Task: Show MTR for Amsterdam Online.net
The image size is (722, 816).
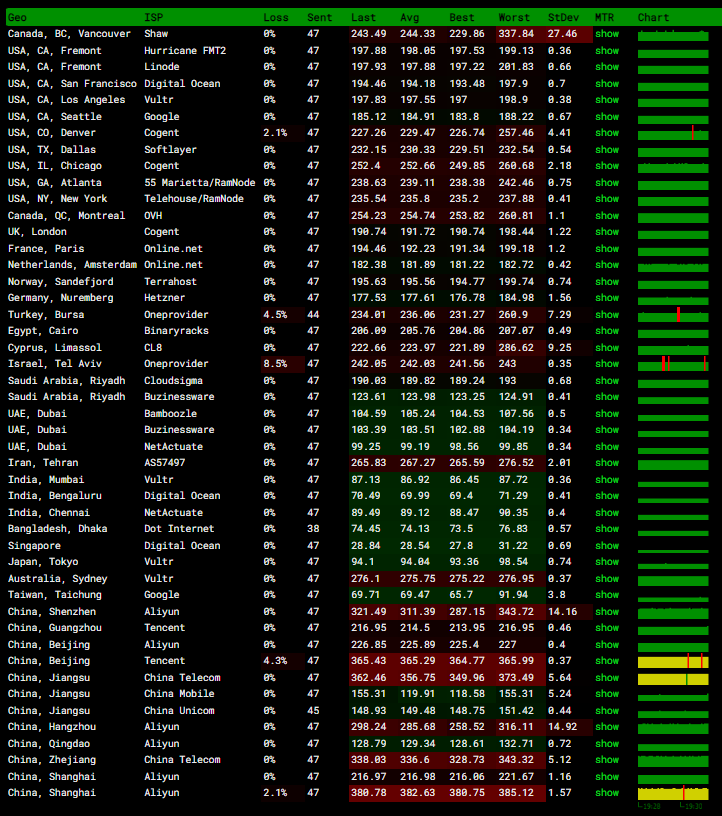Action: click(607, 264)
